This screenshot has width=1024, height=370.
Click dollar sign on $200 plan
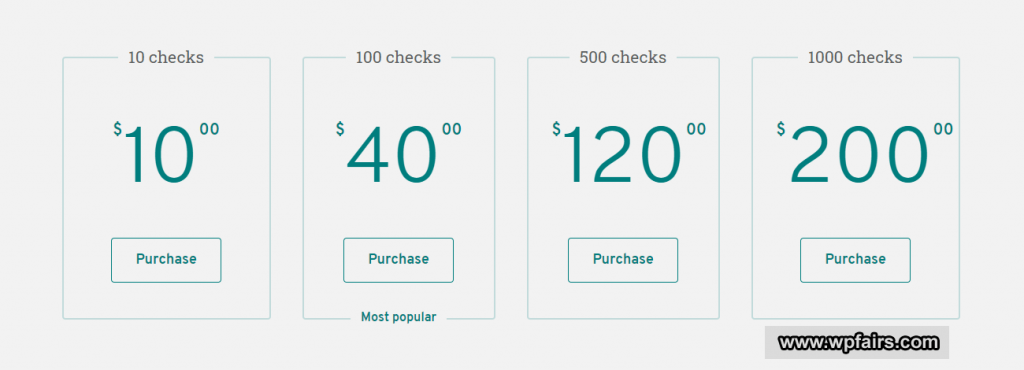coord(781,129)
